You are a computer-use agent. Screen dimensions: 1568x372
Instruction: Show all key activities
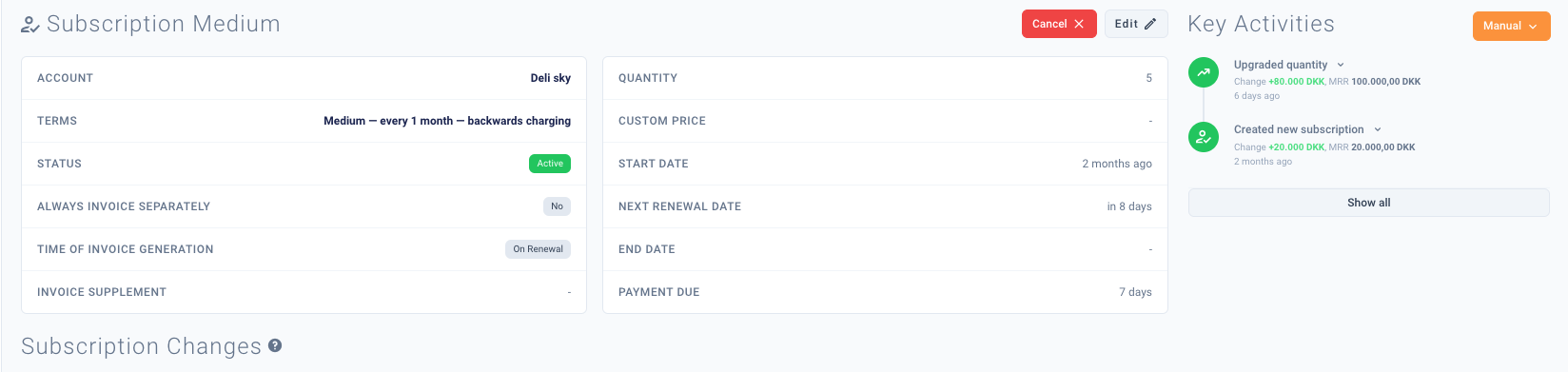(1368, 203)
